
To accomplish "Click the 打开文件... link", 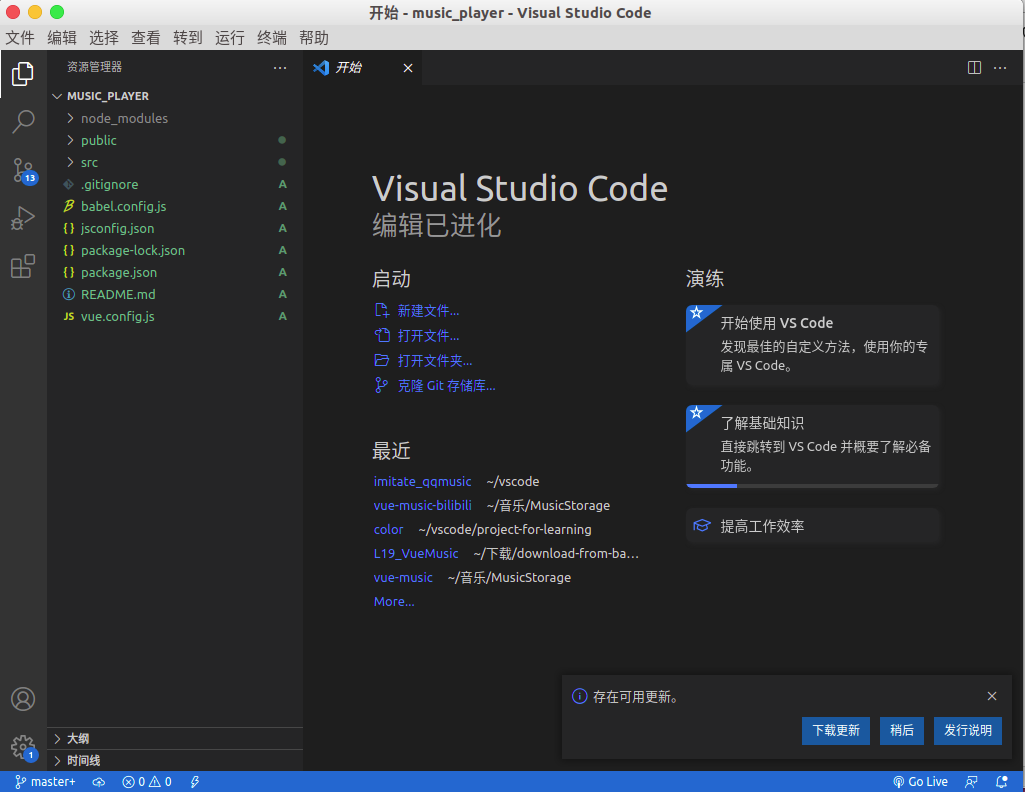I will [x=428, y=335].
